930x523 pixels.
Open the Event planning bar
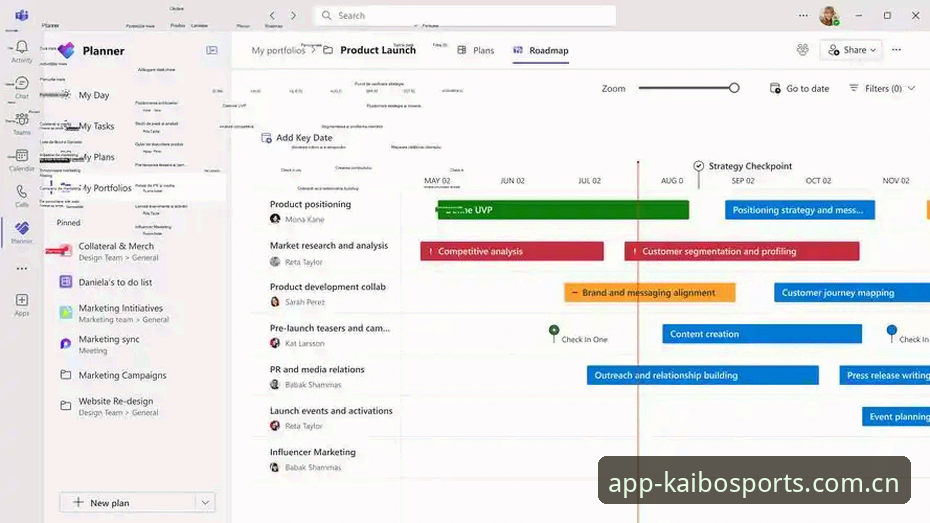896,417
